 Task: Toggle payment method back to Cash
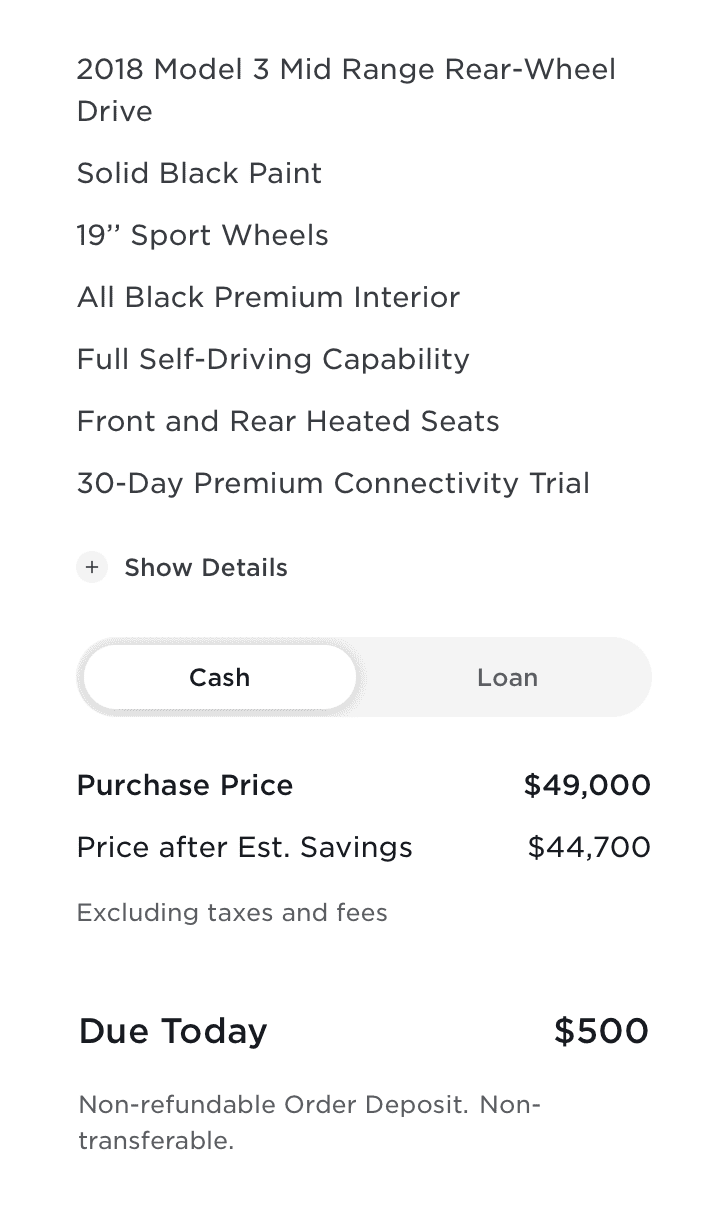(x=218, y=677)
